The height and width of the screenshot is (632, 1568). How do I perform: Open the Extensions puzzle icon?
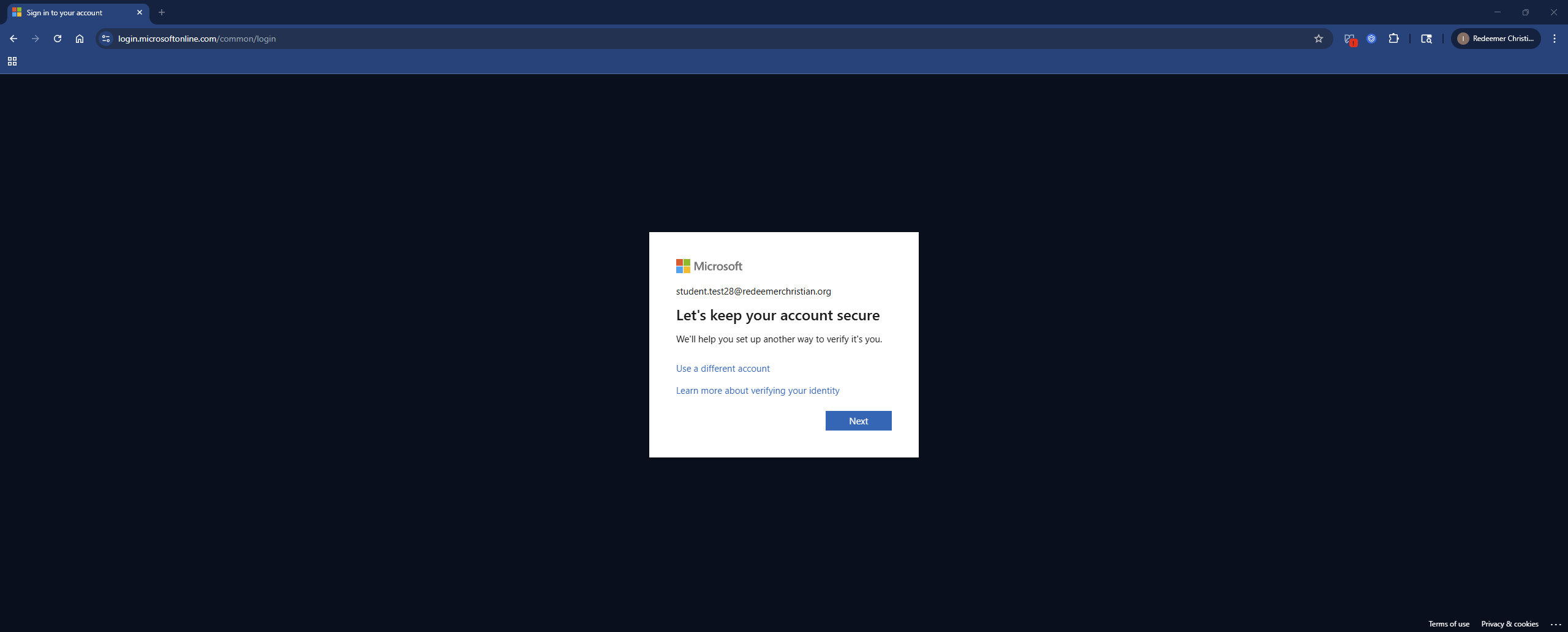1394,39
